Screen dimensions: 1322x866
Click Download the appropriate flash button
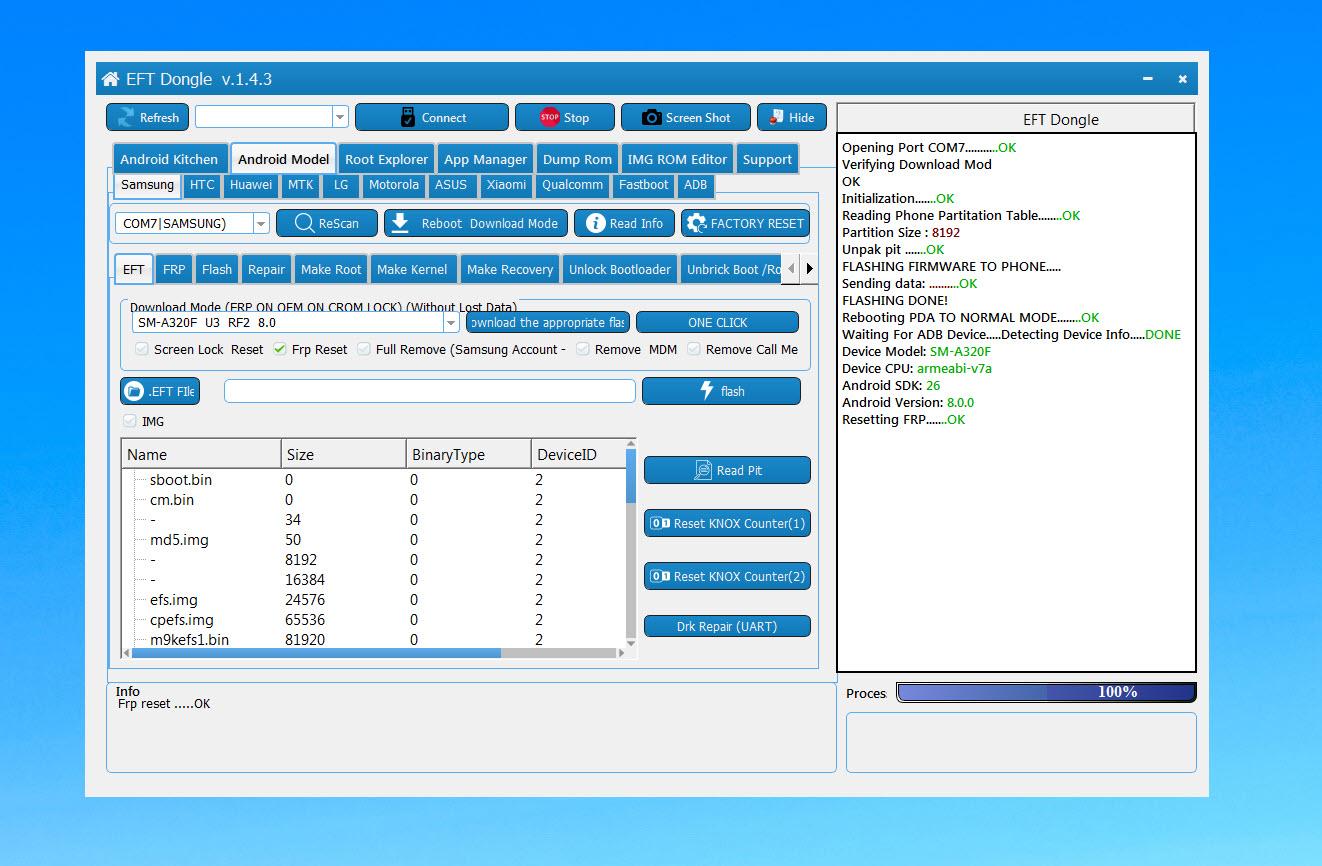(x=548, y=322)
